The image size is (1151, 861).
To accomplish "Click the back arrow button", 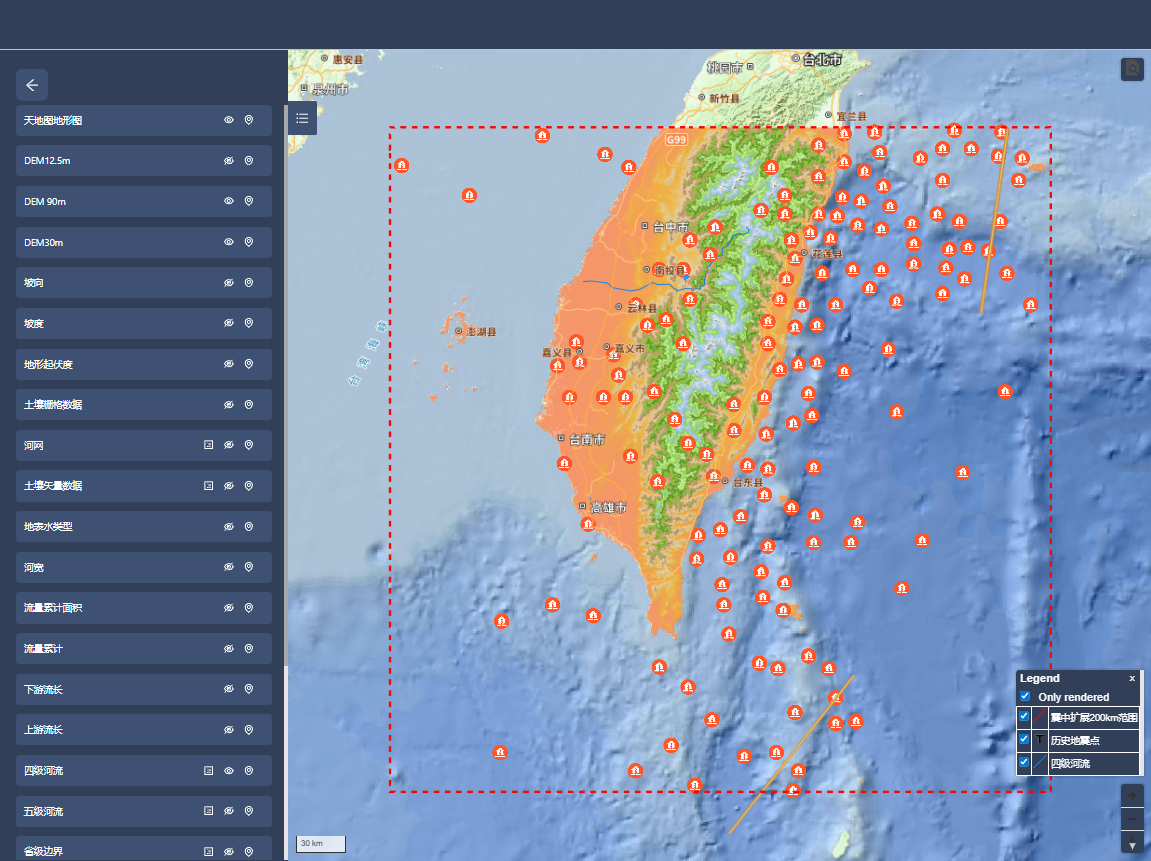I will coord(32,85).
